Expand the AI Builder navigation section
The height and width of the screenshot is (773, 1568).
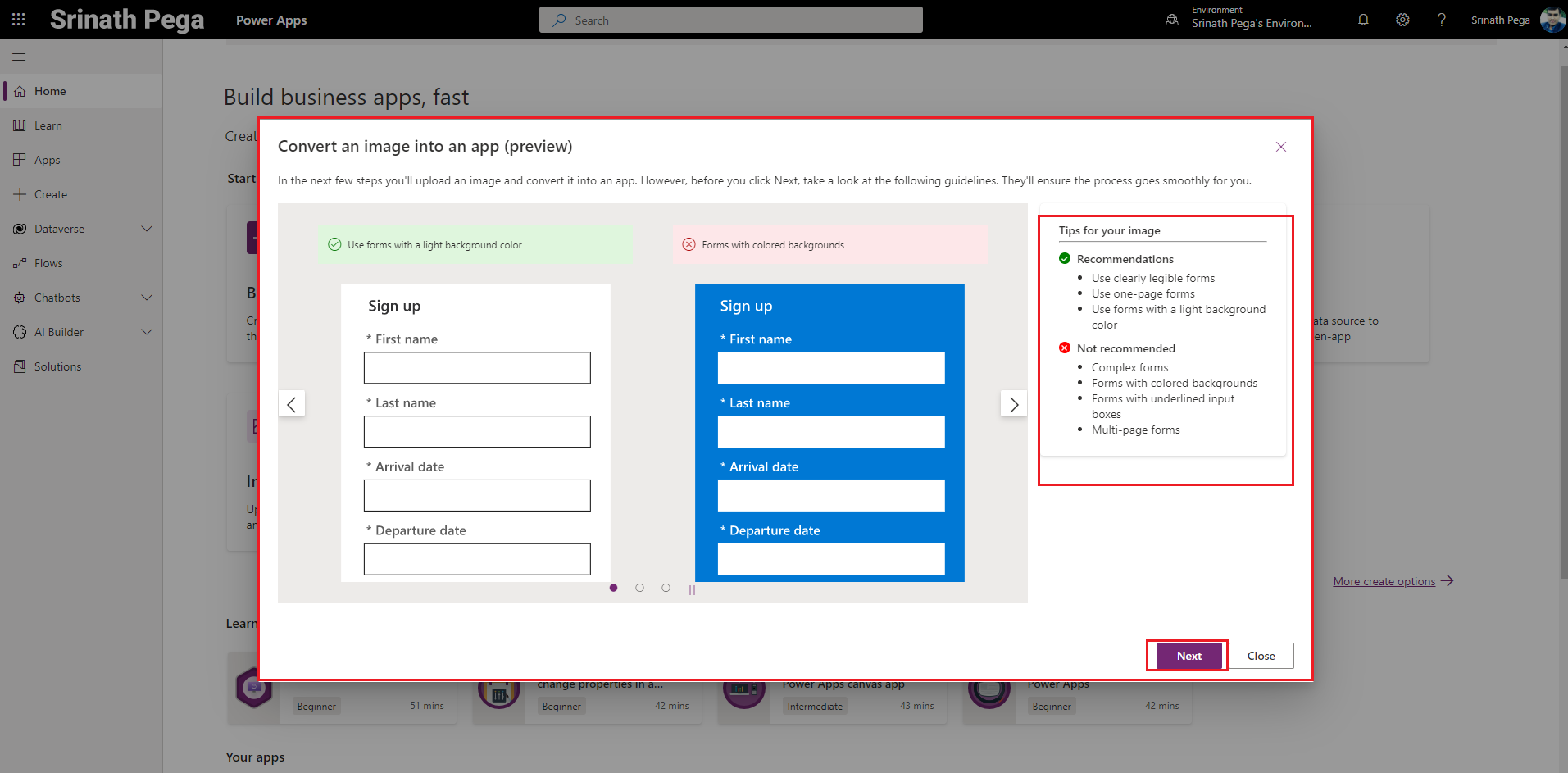tap(147, 332)
